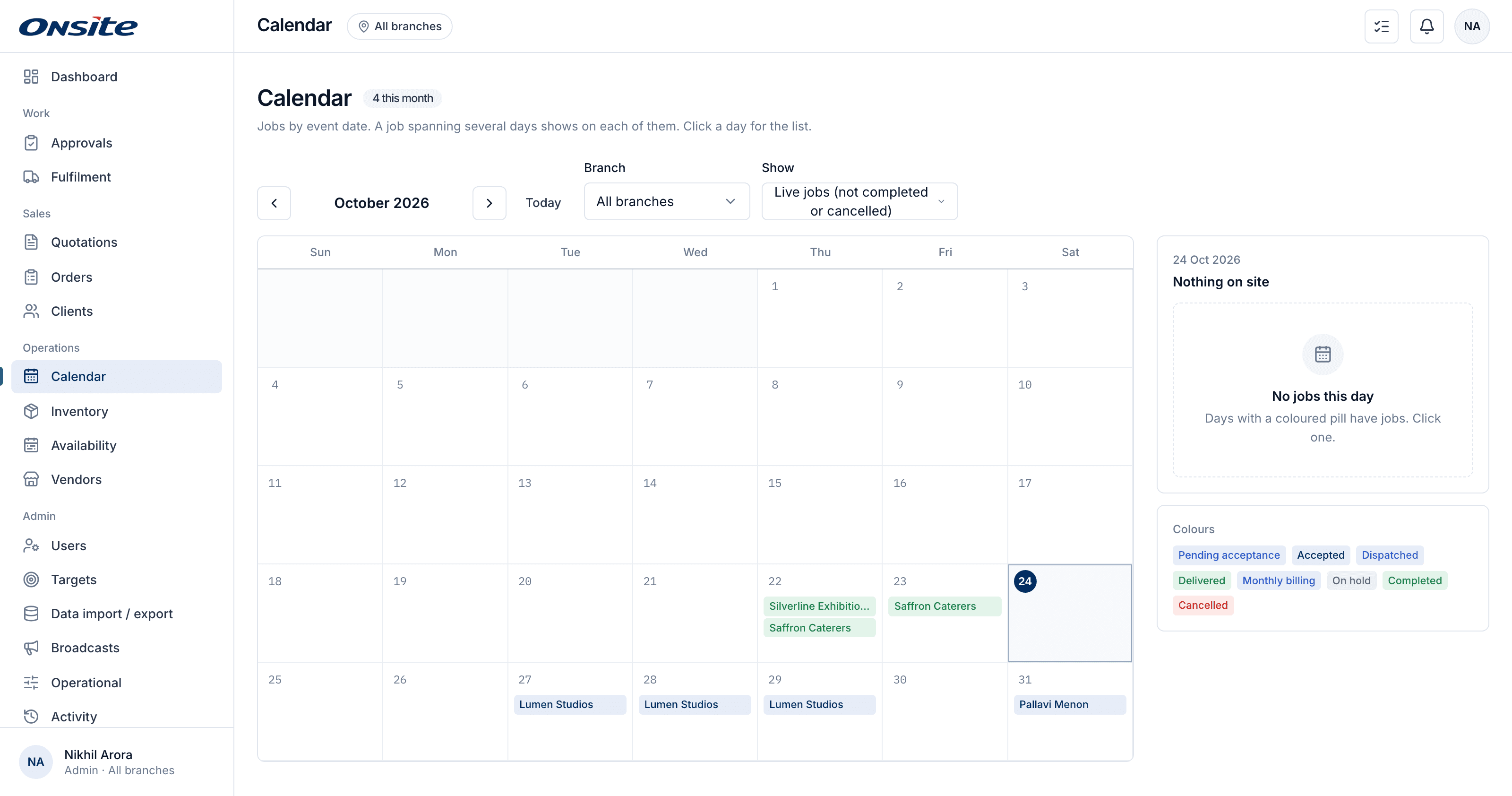This screenshot has width=1512, height=796.
Task: Click the 'October 2026' month label
Action: 381,203
